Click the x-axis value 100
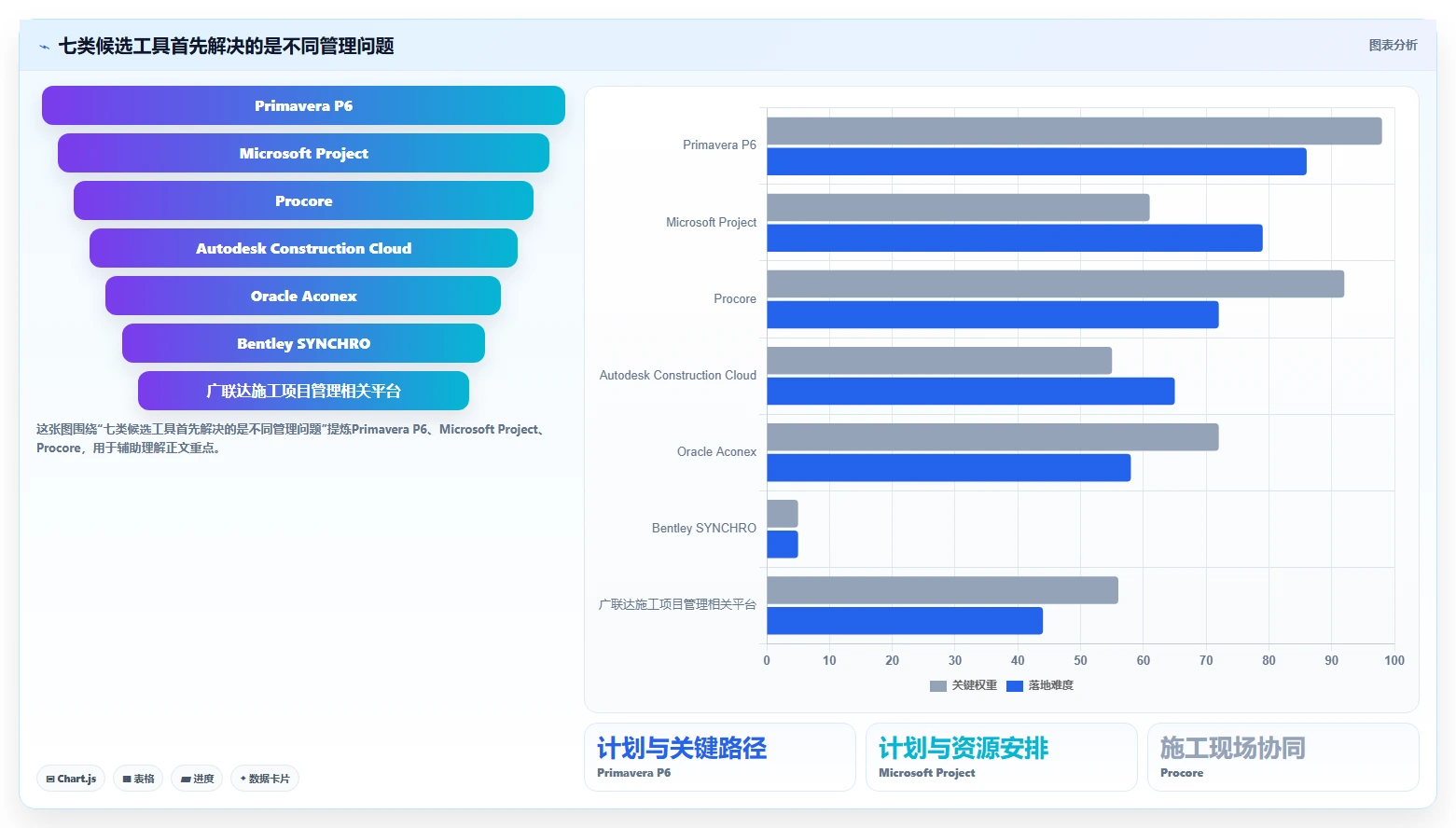This screenshot has height=828, width=1456. pyautogui.click(x=1394, y=660)
